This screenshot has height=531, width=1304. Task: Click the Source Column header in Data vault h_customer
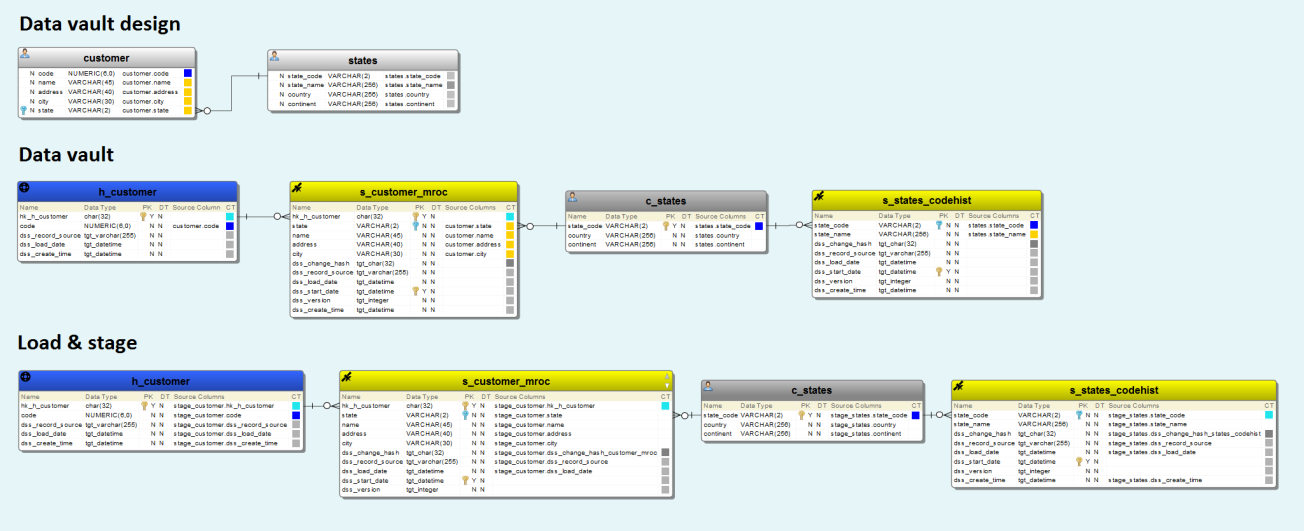point(197,207)
